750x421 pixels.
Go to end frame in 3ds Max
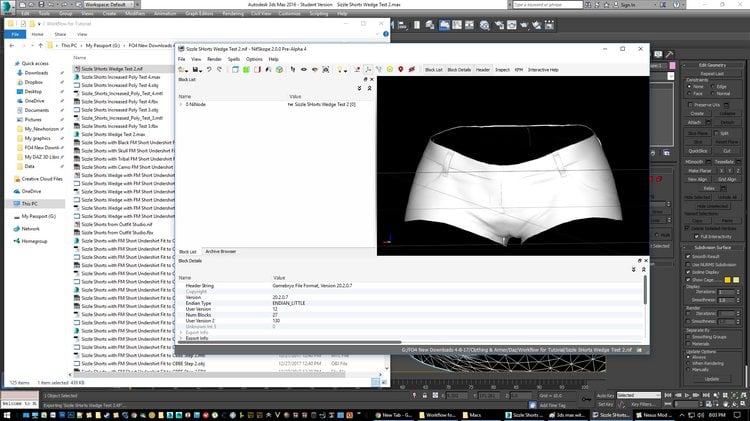point(706,396)
